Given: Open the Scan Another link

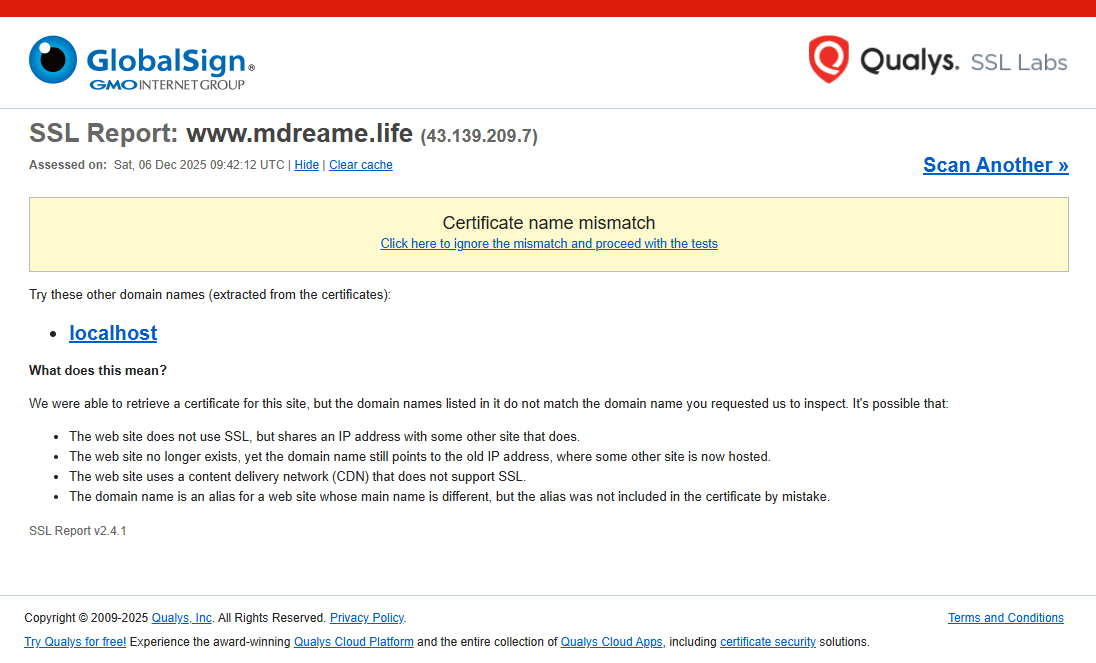Looking at the screenshot, I should pos(995,165).
